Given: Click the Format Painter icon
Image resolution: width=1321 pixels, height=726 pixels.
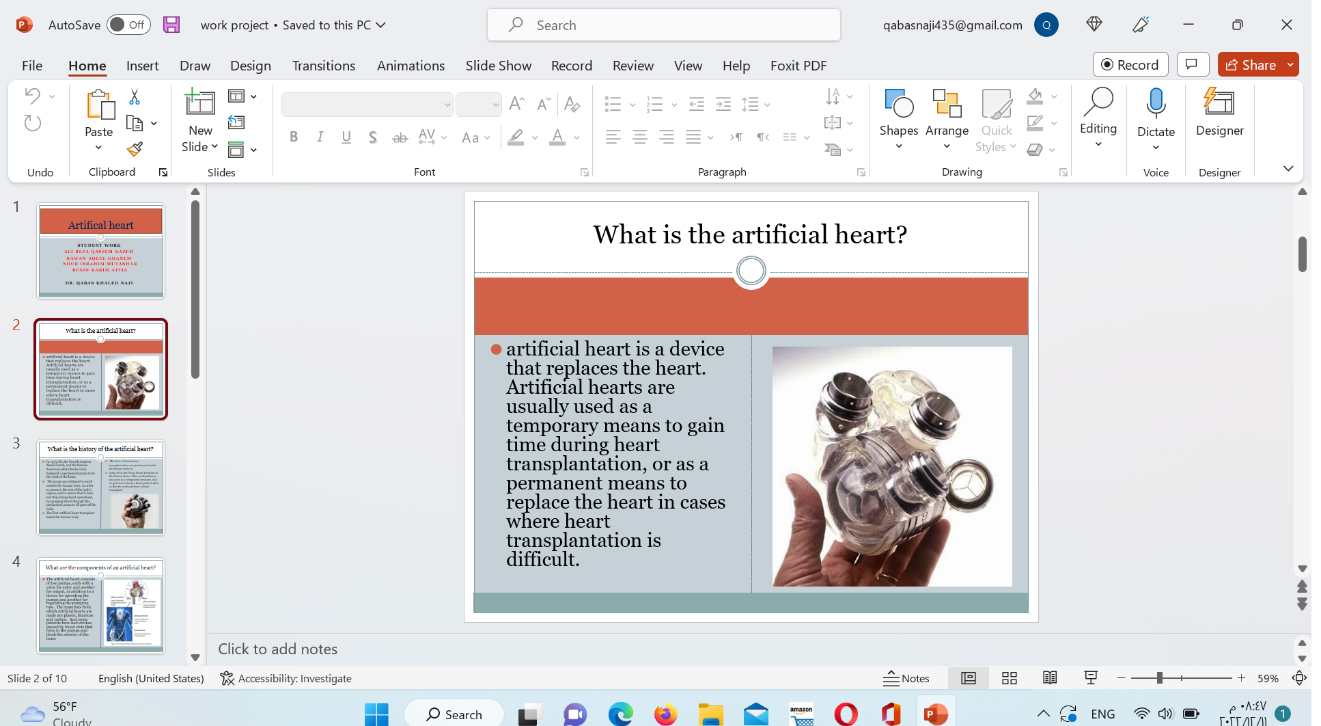Looking at the screenshot, I should (x=134, y=149).
